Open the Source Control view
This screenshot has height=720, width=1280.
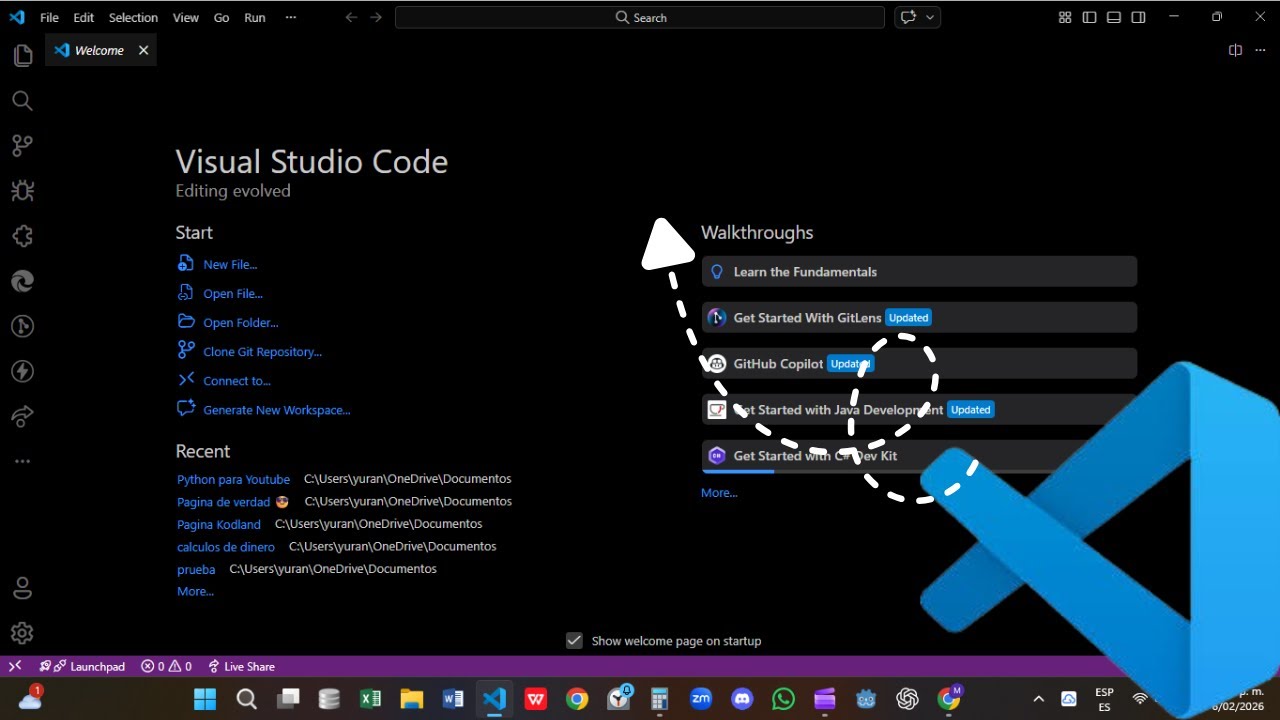click(22, 146)
